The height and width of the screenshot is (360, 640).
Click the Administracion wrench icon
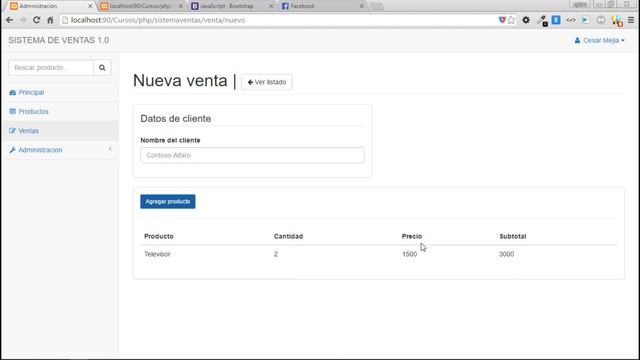pyautogui.click(x=12, y=150)
